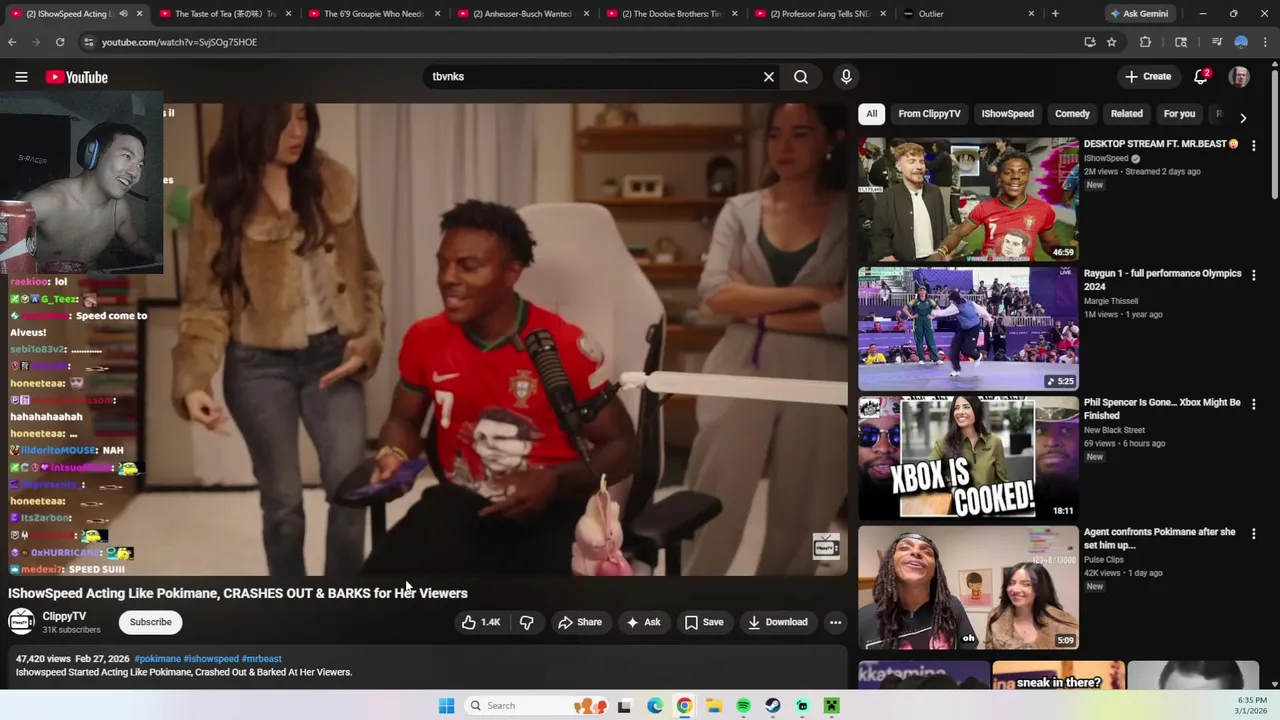
Task: Go to YouTube home via logo
Action: (77, 77)
